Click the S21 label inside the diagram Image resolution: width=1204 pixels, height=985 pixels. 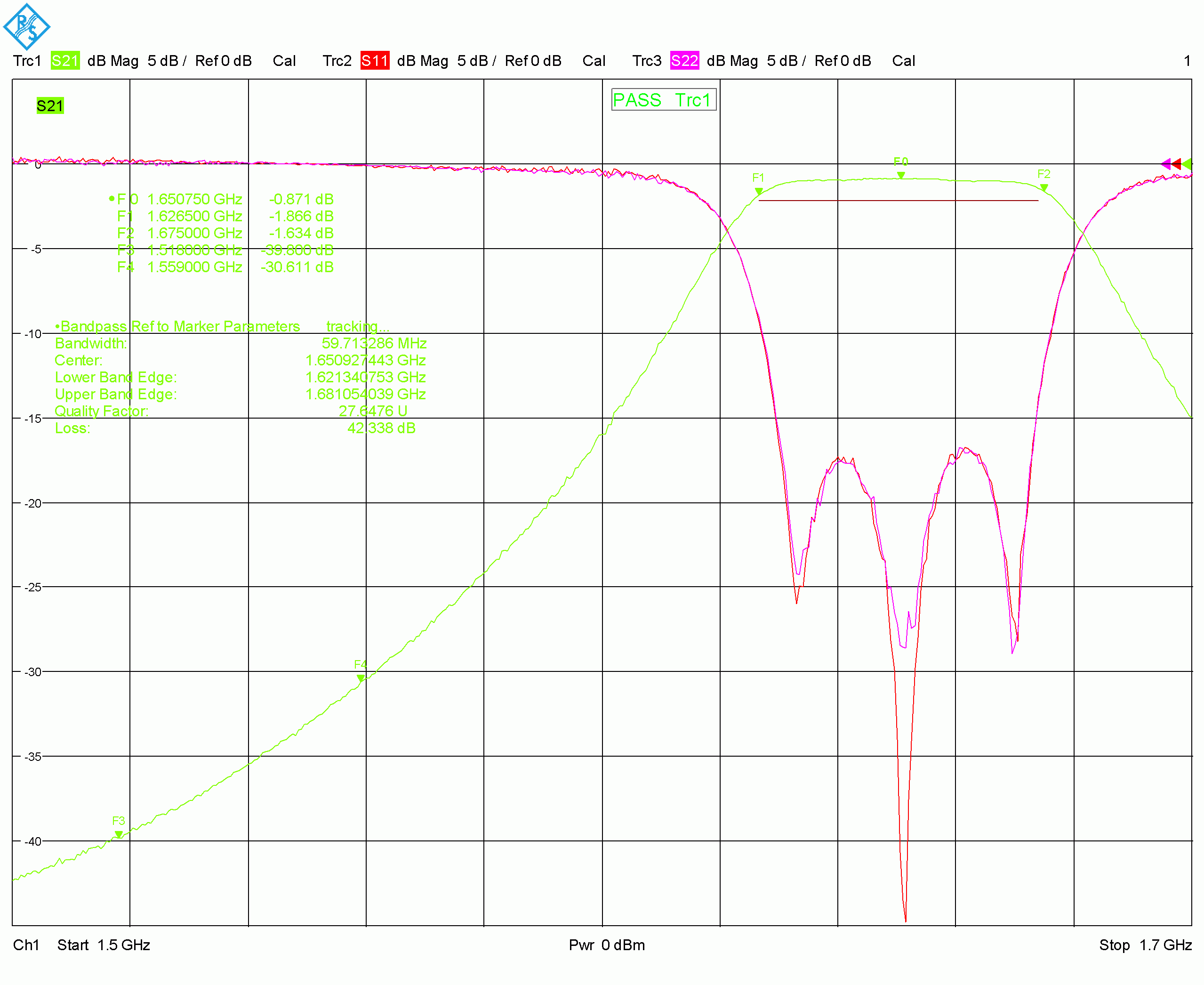pos(50,105)
